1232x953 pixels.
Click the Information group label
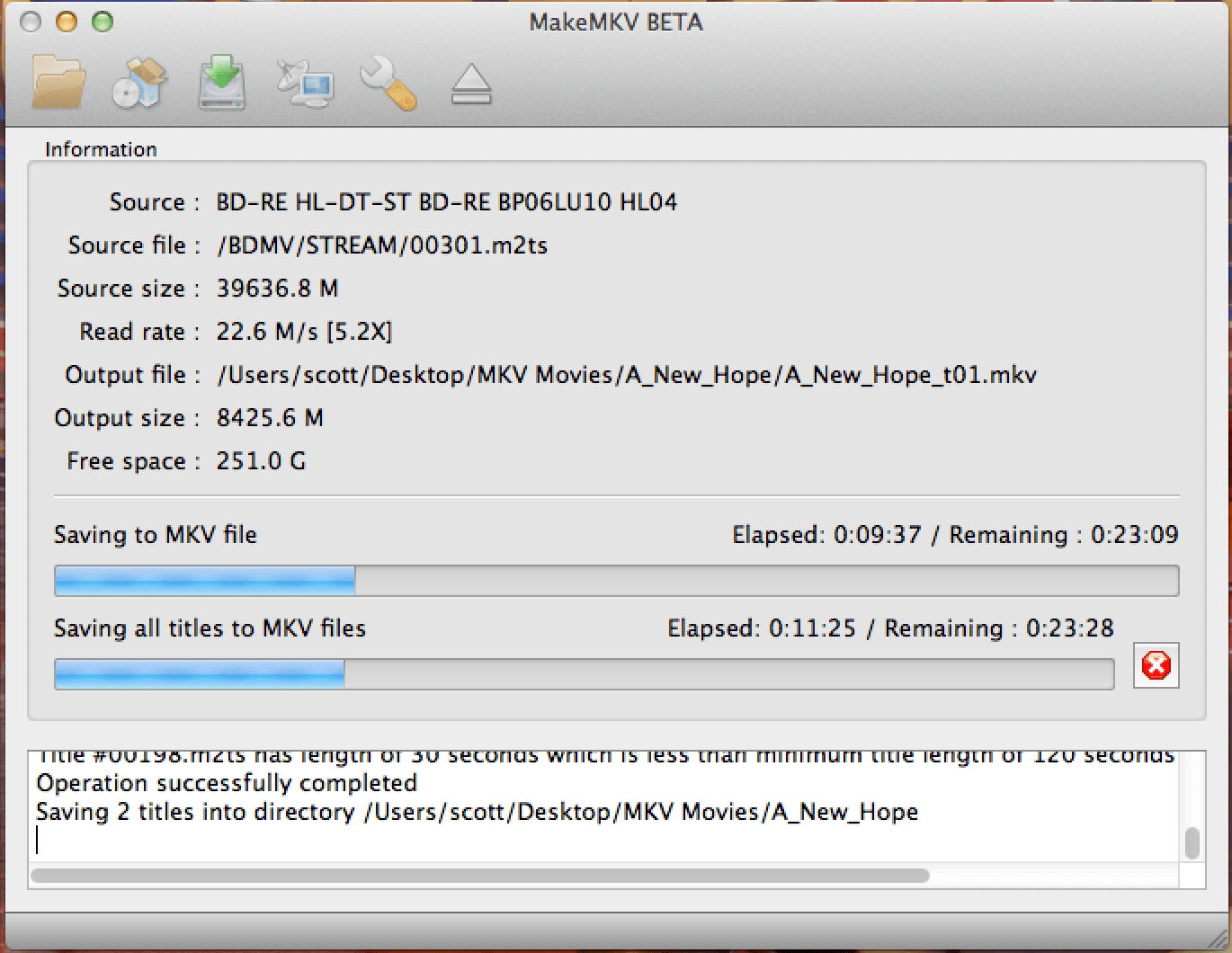coord(101,149)
